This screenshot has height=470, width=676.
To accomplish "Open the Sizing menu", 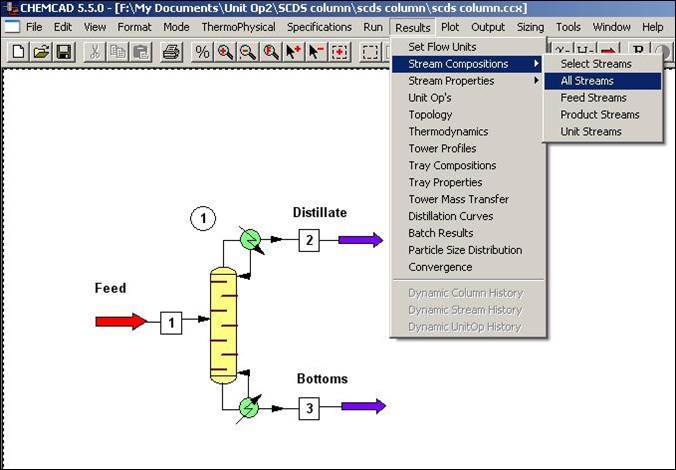I will pos(530,27).
